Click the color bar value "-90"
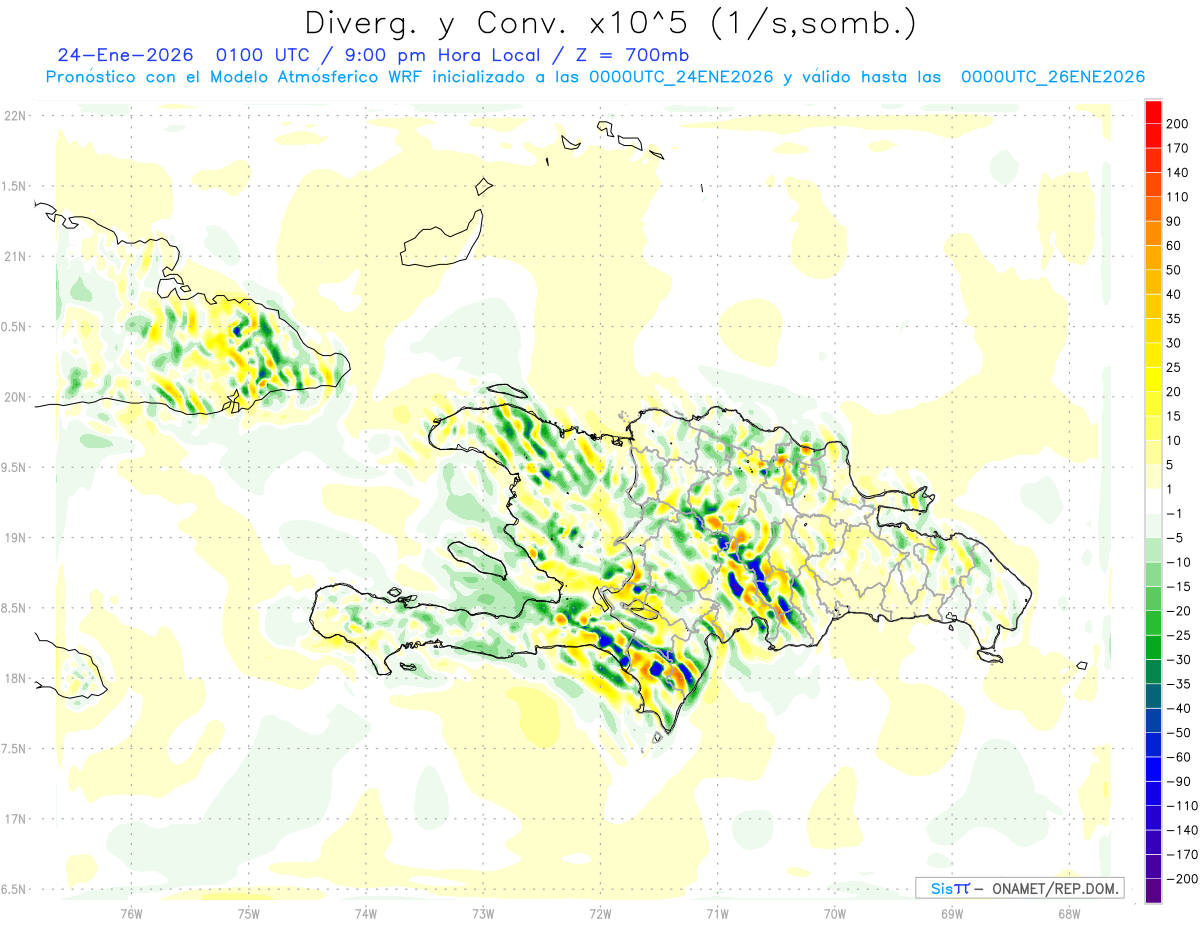 click(1178, 782)
